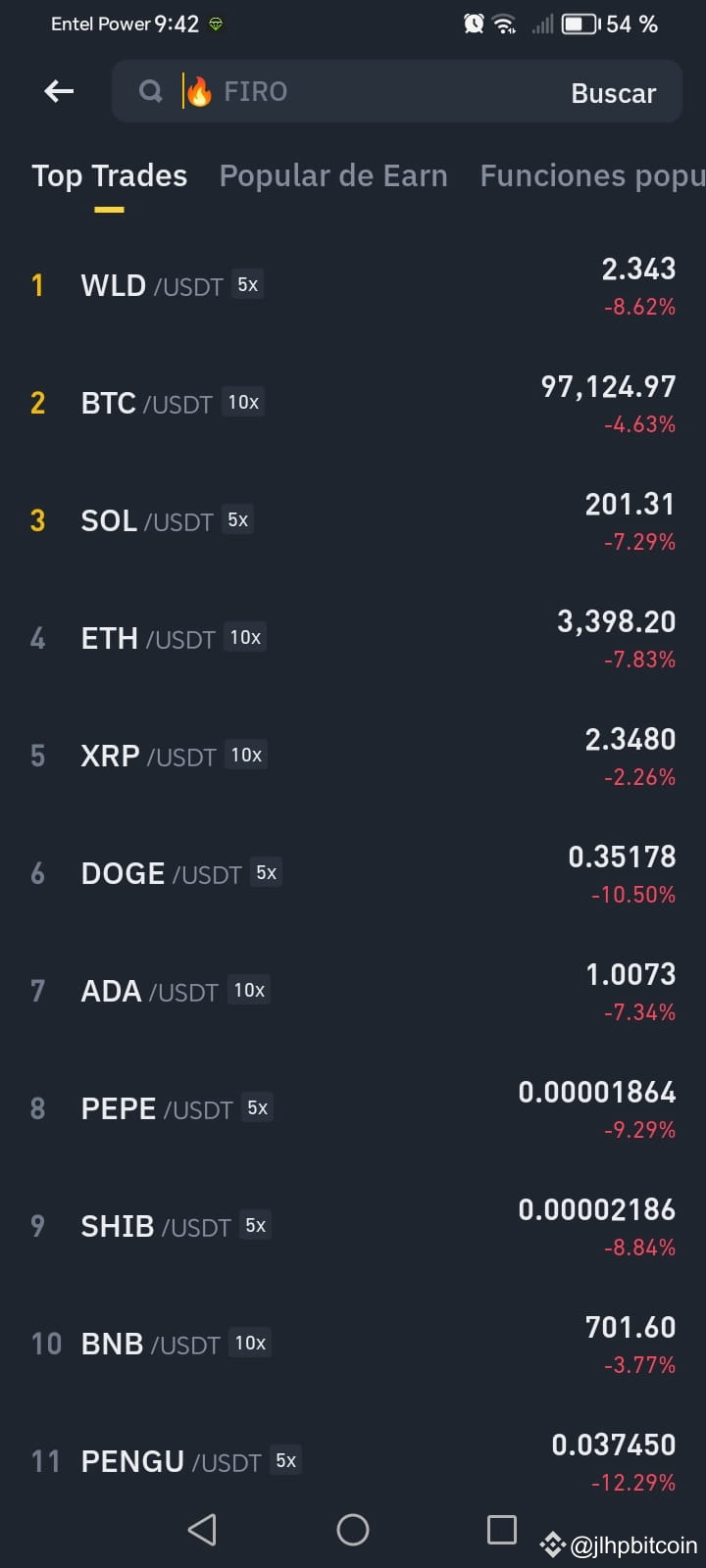Open the WLD/USDT trading pair
Image resolution: width=706 pixels, height=1568 pixels.
click(x=353, y=285)
